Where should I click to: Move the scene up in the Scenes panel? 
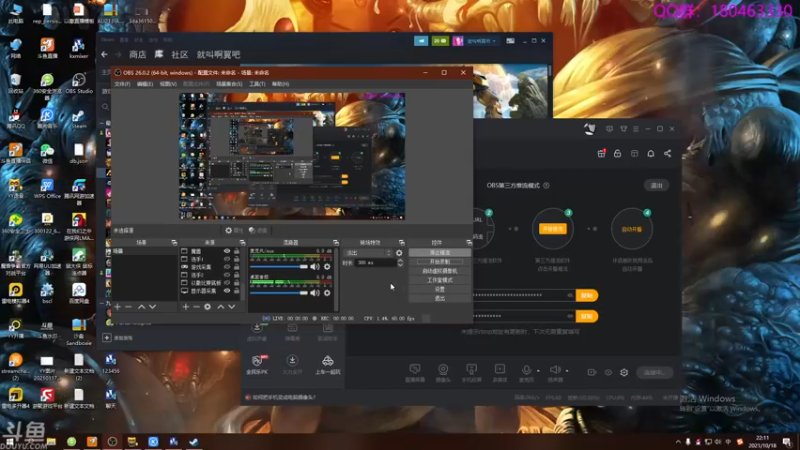(x=141, y=307)
